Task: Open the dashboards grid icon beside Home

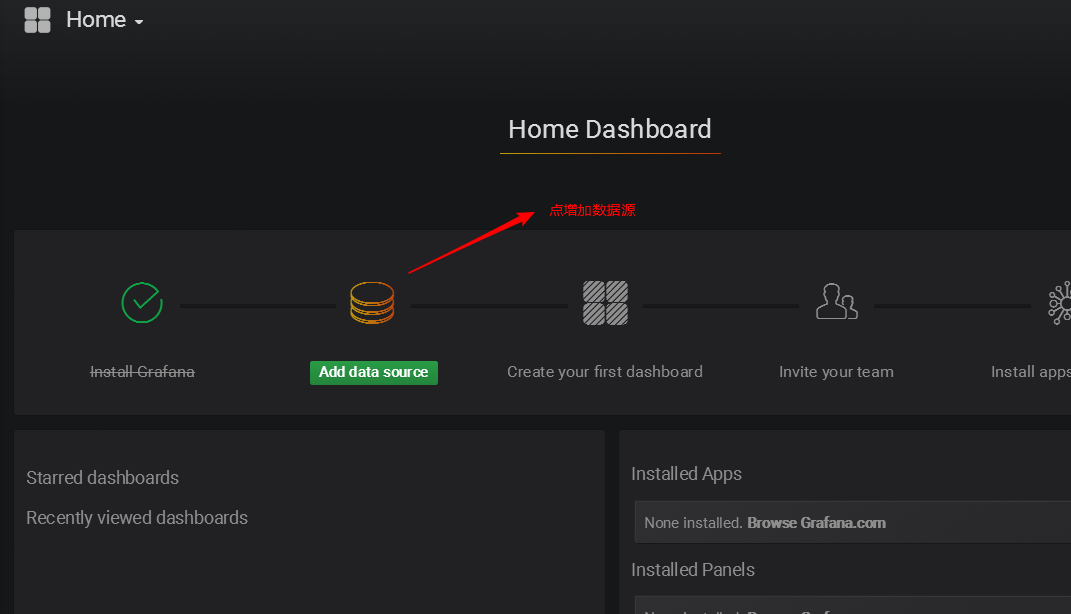Action: [38, 20]
